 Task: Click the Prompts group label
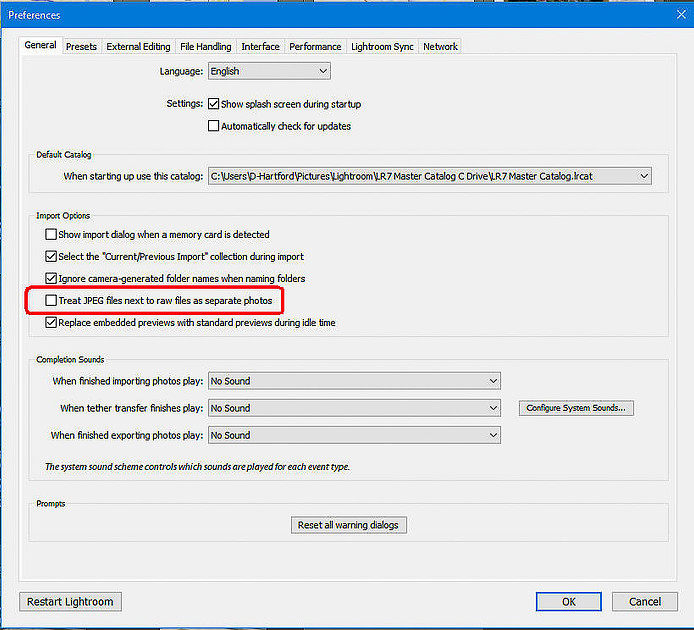point(51,503)
